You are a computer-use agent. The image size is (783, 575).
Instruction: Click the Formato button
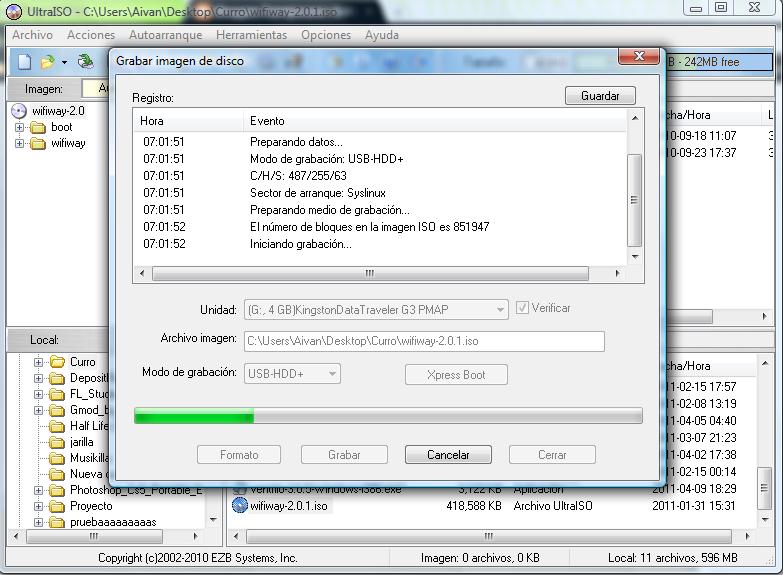[239, 455]
